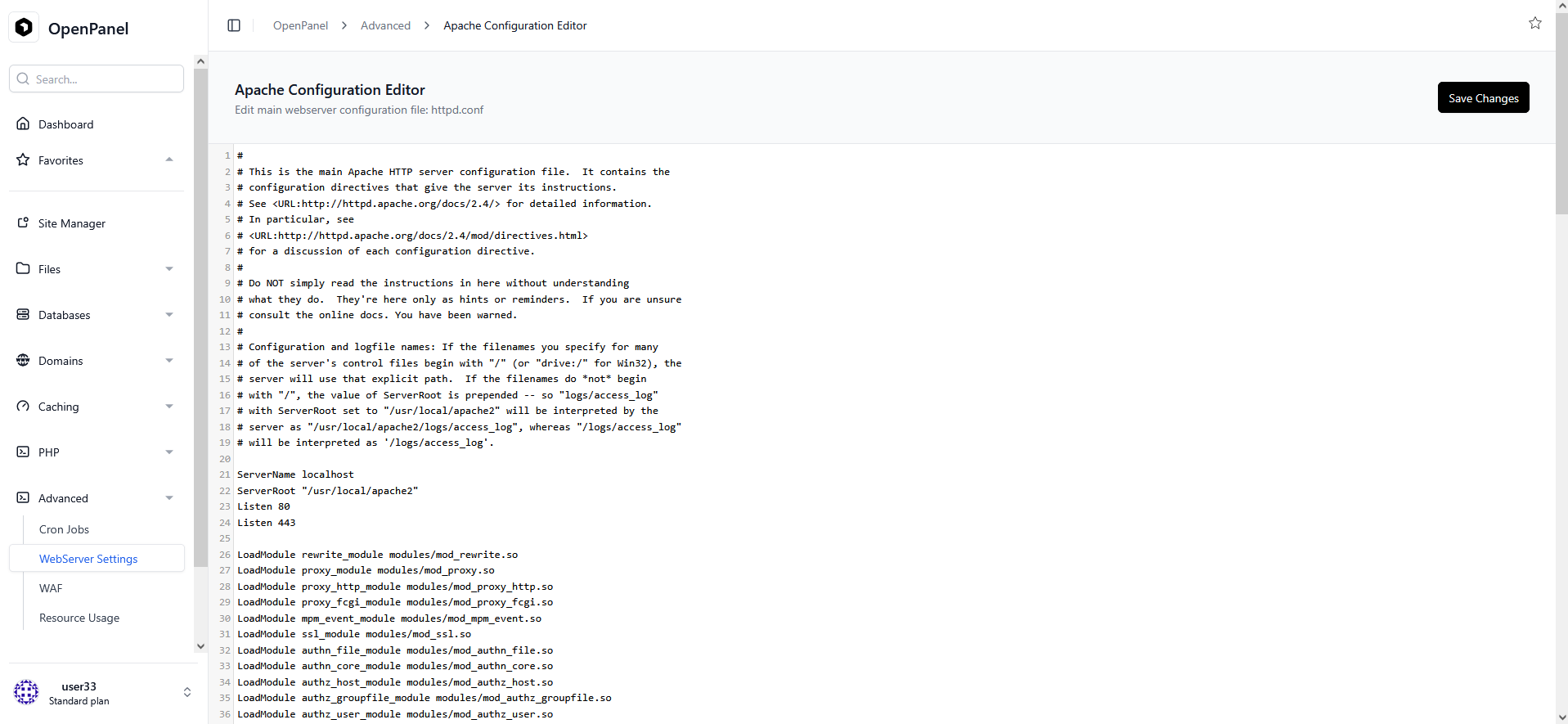The image size is (1568, 724).
Task: Open Cron Jobs page
Action: [64, 529]
